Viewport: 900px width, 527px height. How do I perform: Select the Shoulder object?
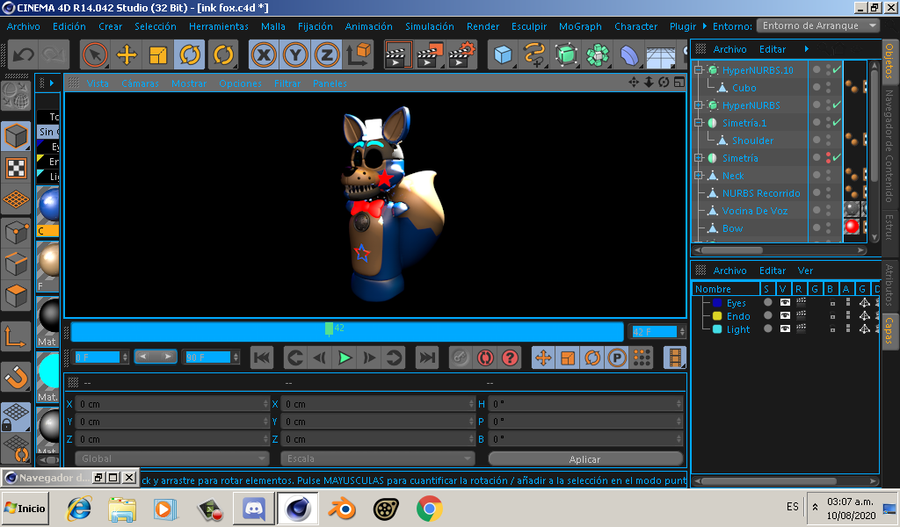coord(752,141)
